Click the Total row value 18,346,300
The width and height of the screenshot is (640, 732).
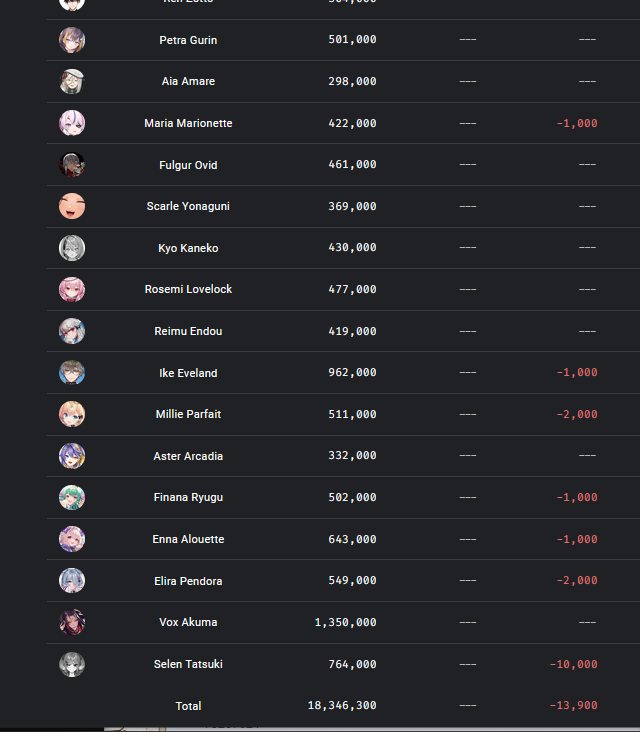pos(342,705)
